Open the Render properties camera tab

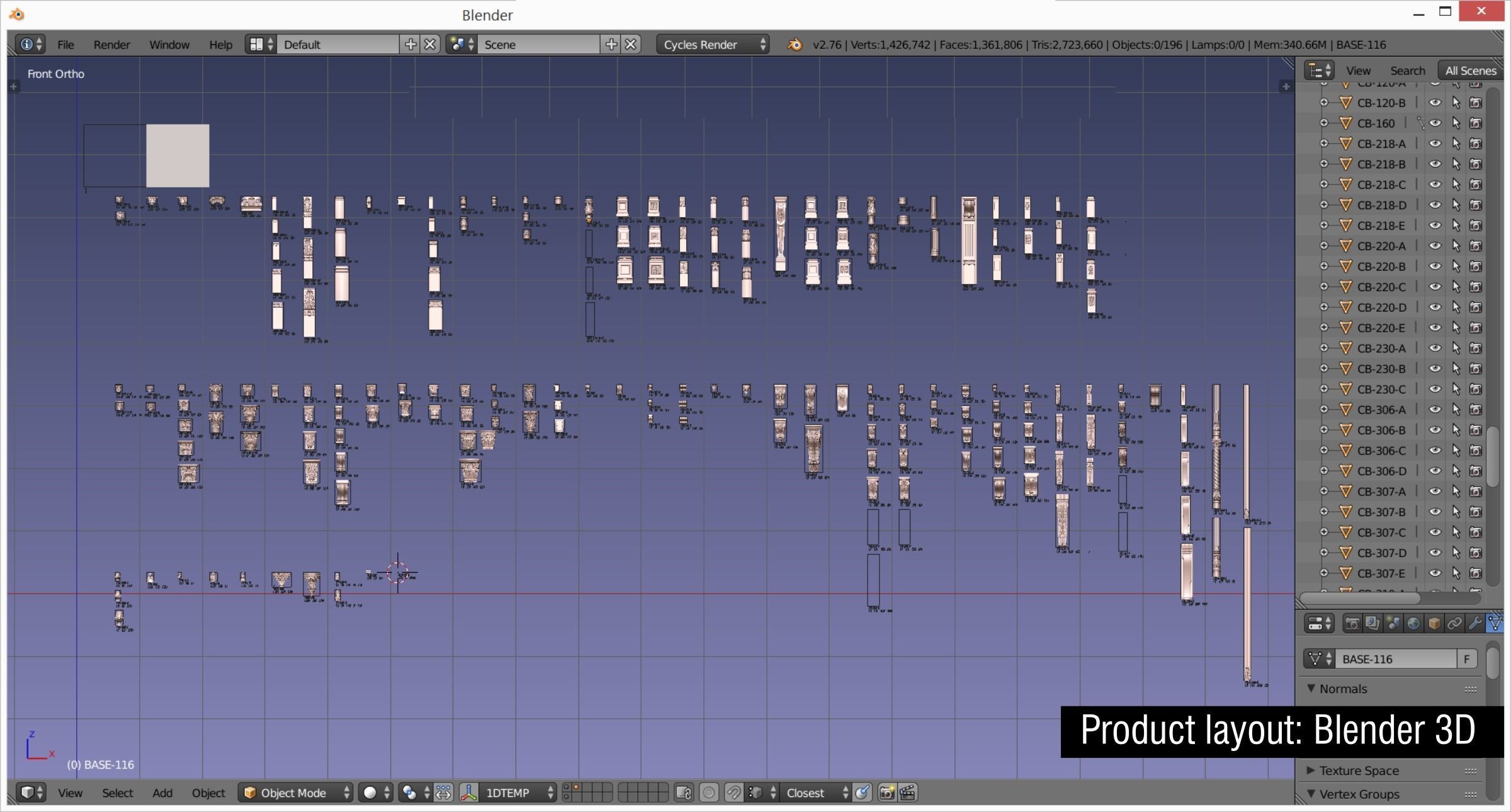coord(1352,623)
